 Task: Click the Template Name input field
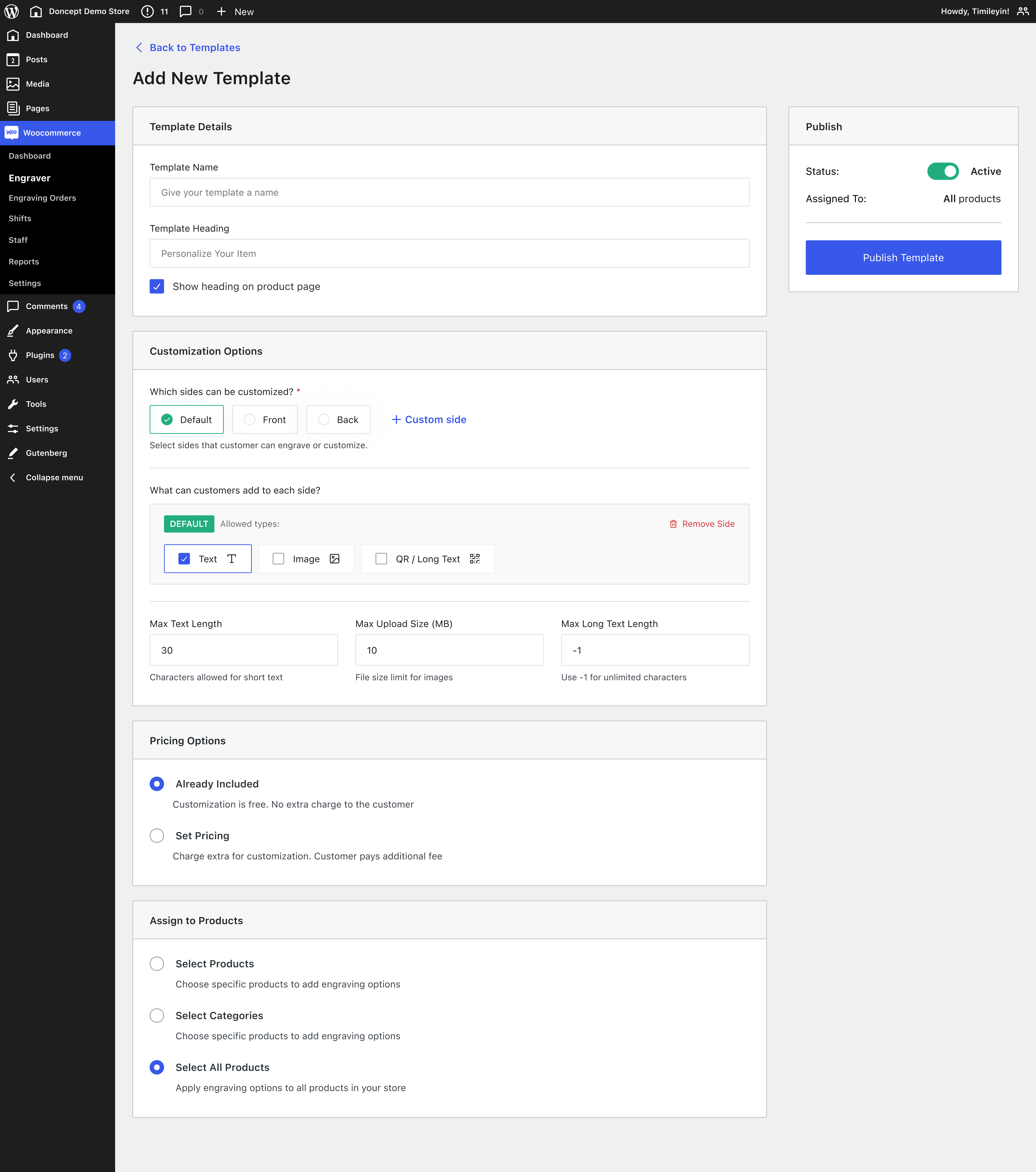pos(449,193)
